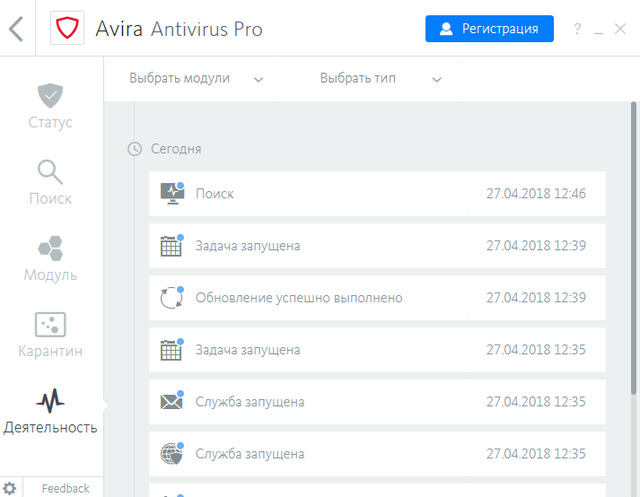Click the Avira Antivirus Pro title
The image size is (640, 497).
179,29
